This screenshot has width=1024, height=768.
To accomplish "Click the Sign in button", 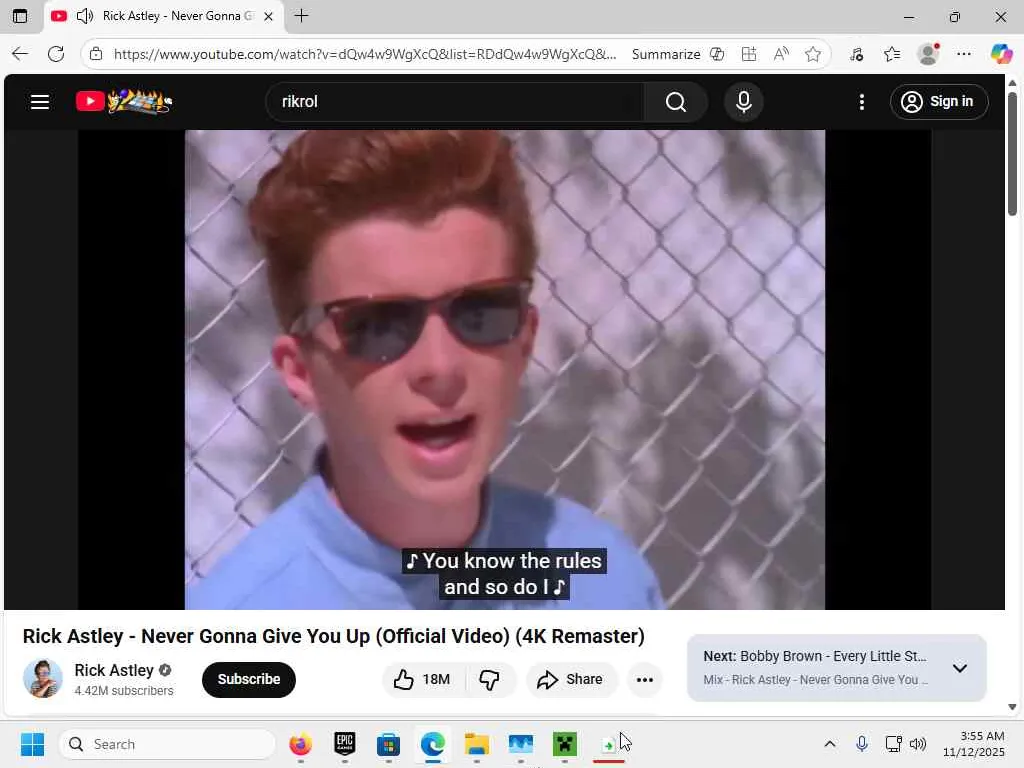I will (x=938, y=102).
